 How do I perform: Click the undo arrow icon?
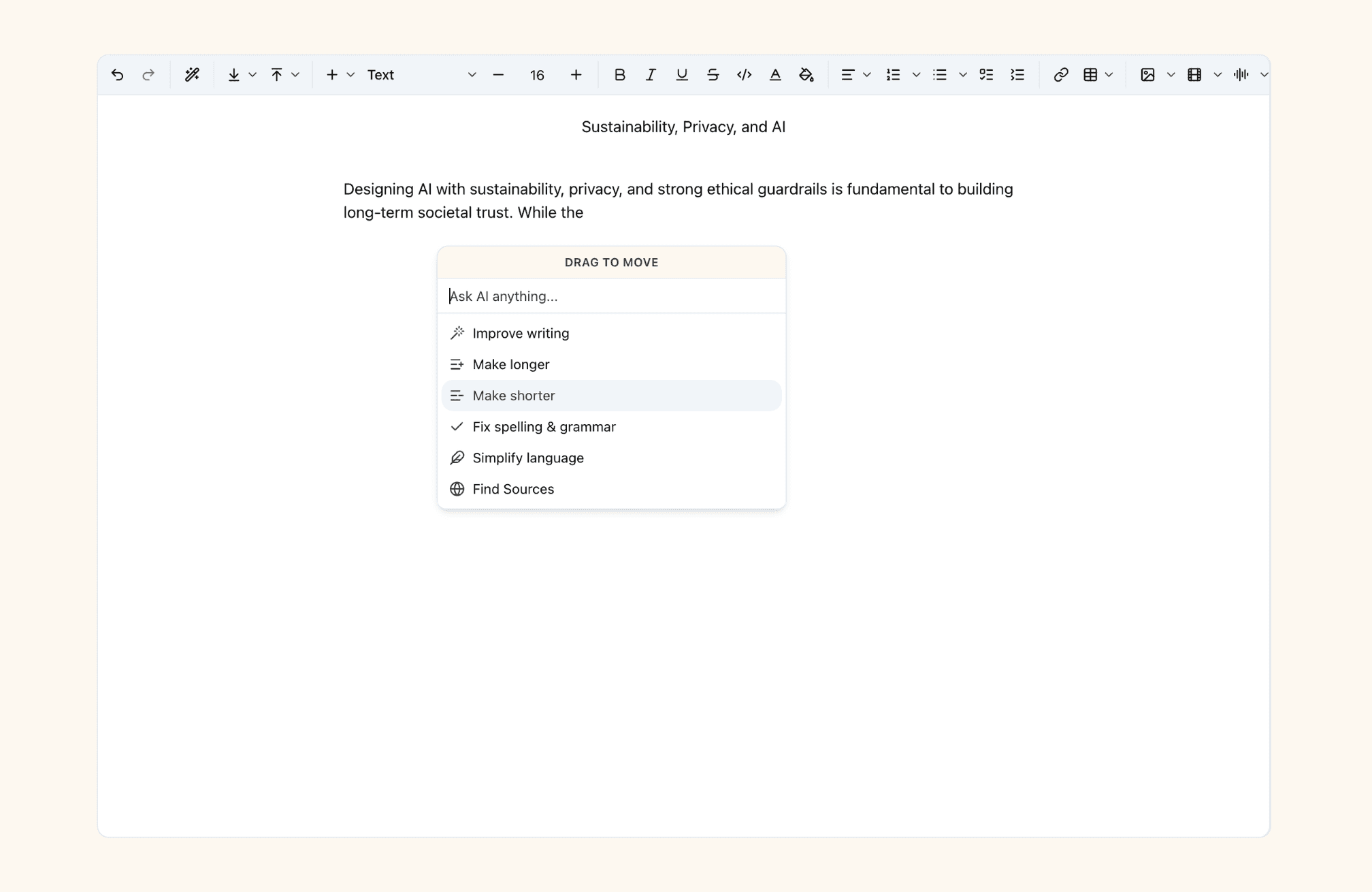pos(117,75)
